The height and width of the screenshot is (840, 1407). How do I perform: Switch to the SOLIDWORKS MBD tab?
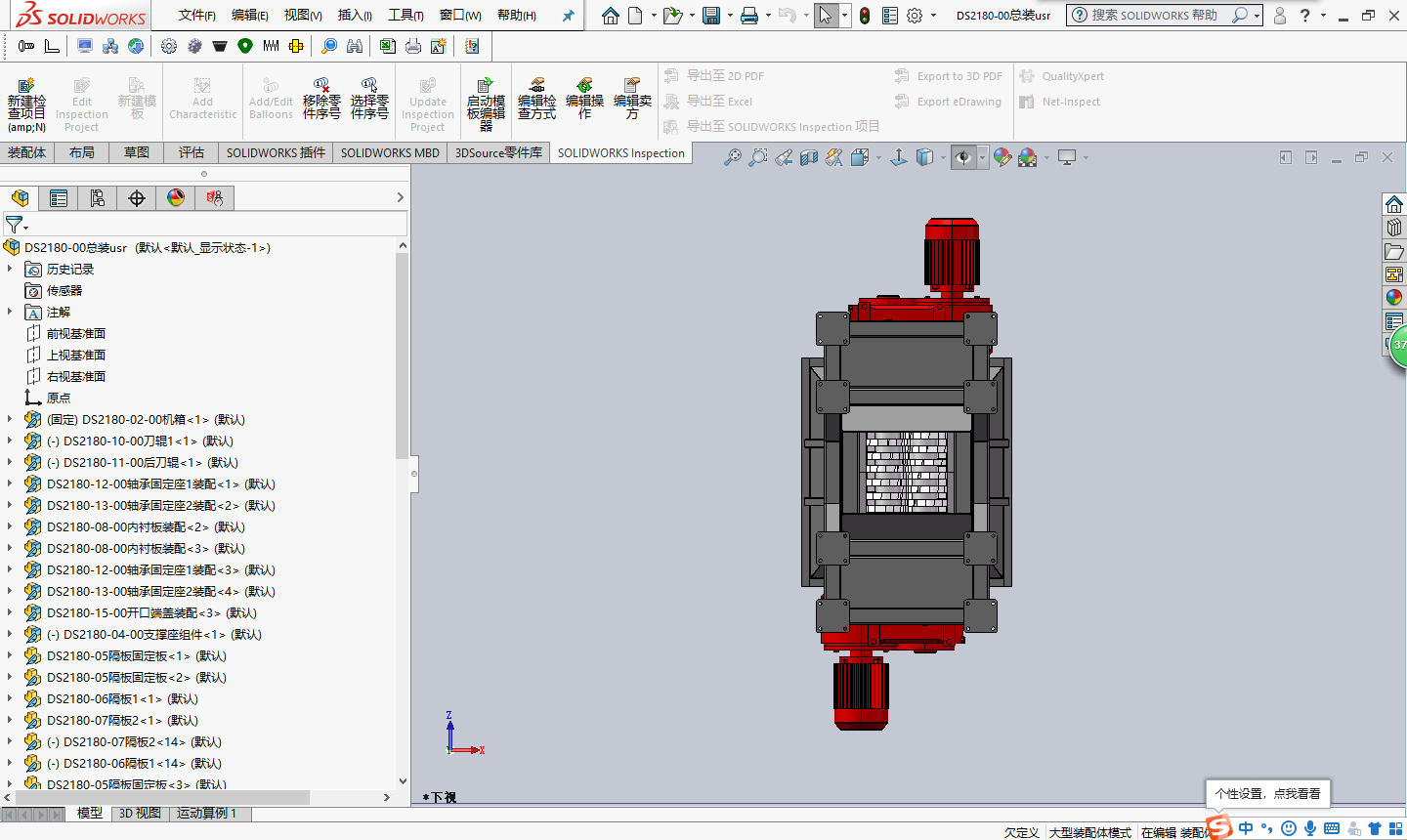(390, 152)
